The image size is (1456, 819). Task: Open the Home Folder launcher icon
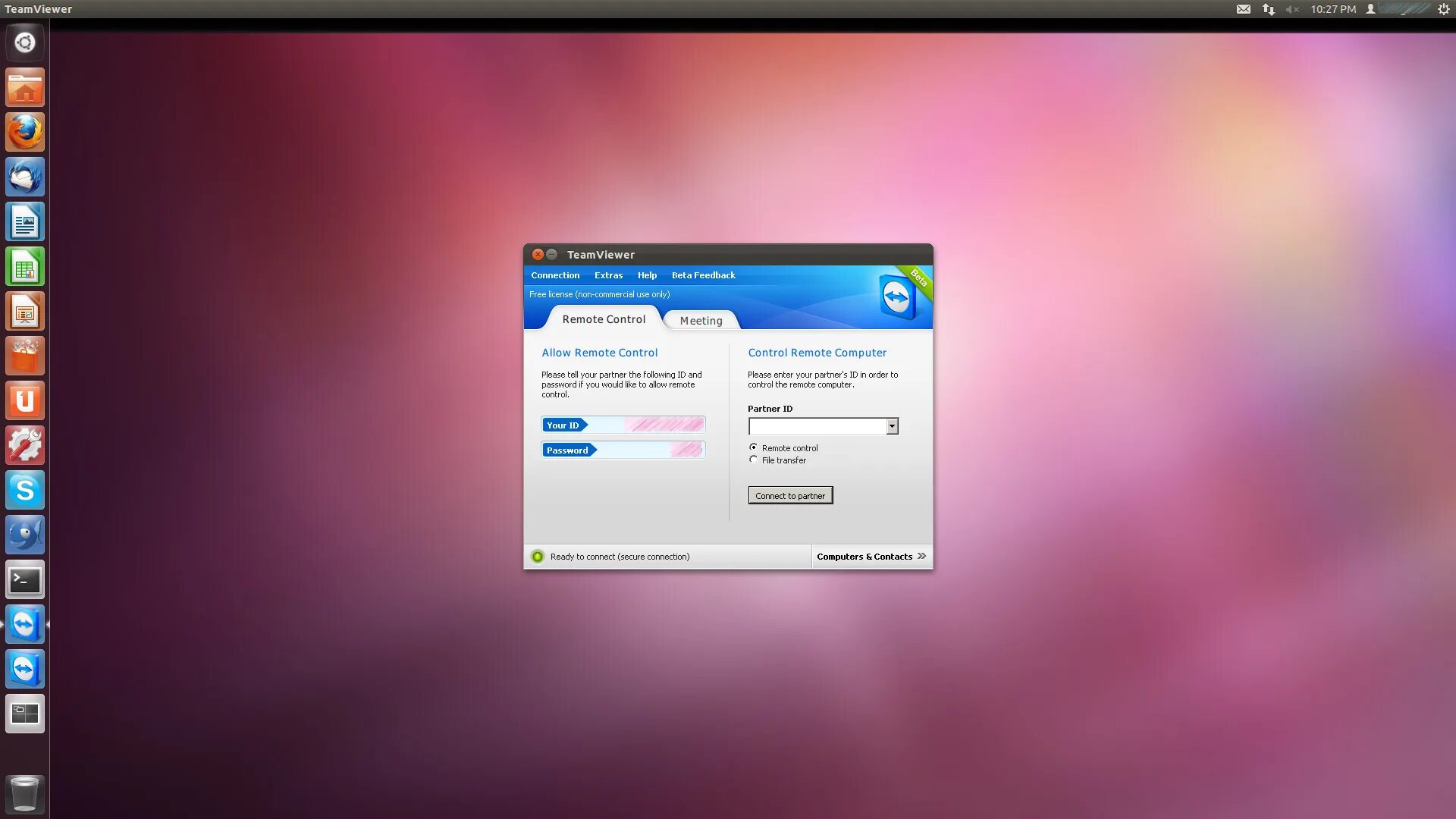tap(25, 87)
